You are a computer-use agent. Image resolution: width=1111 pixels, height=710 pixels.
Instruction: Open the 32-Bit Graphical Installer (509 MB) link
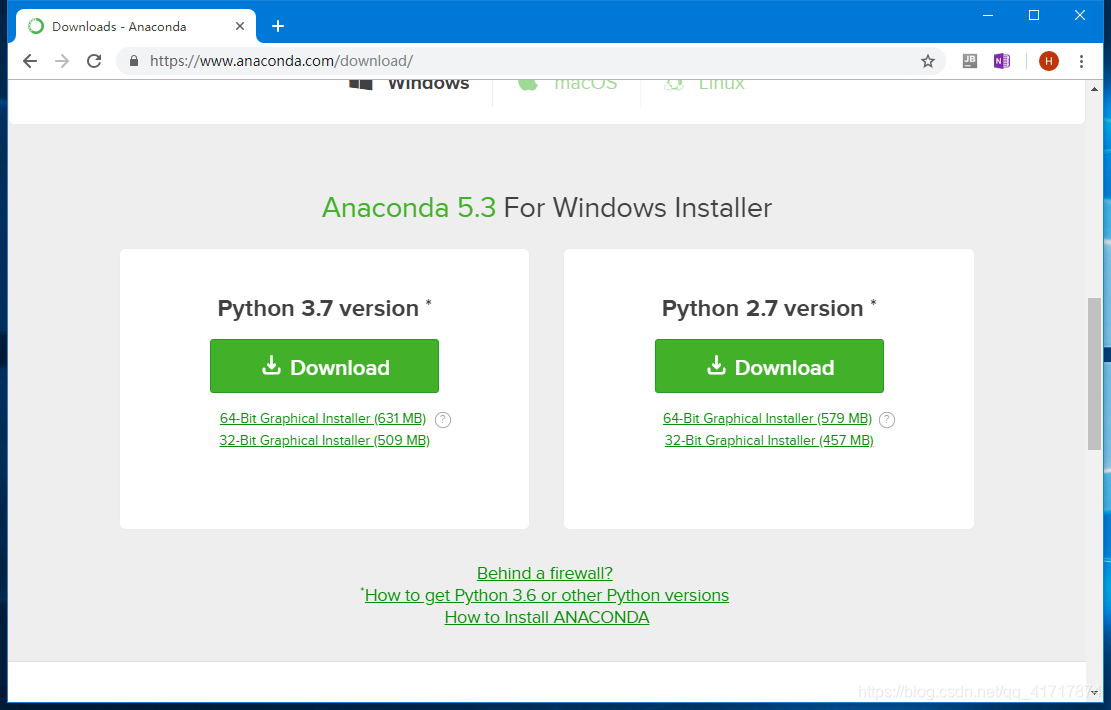click(325, 440)
